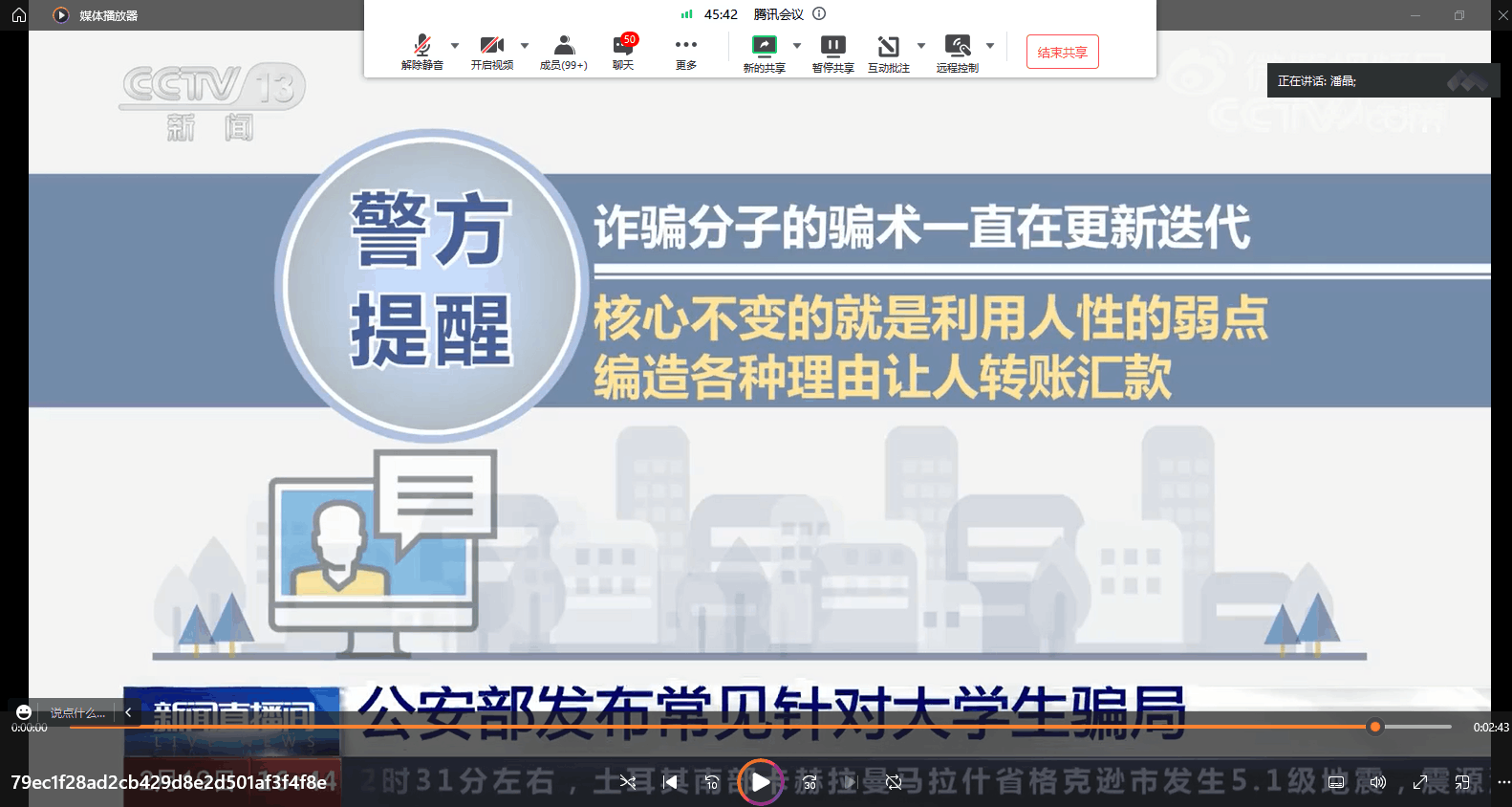Expand video options arrow beside 开启视频
Screen dimensions: 1512x807
525,46
